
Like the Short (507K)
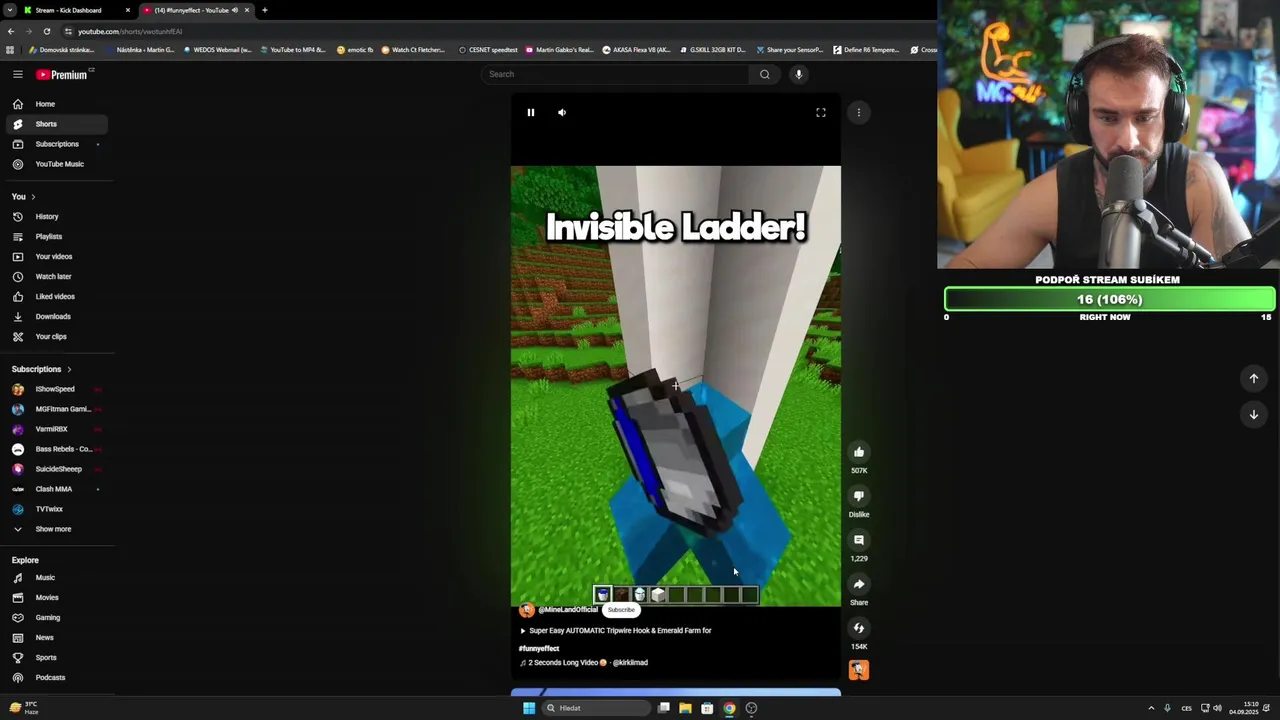coord(859,452)
